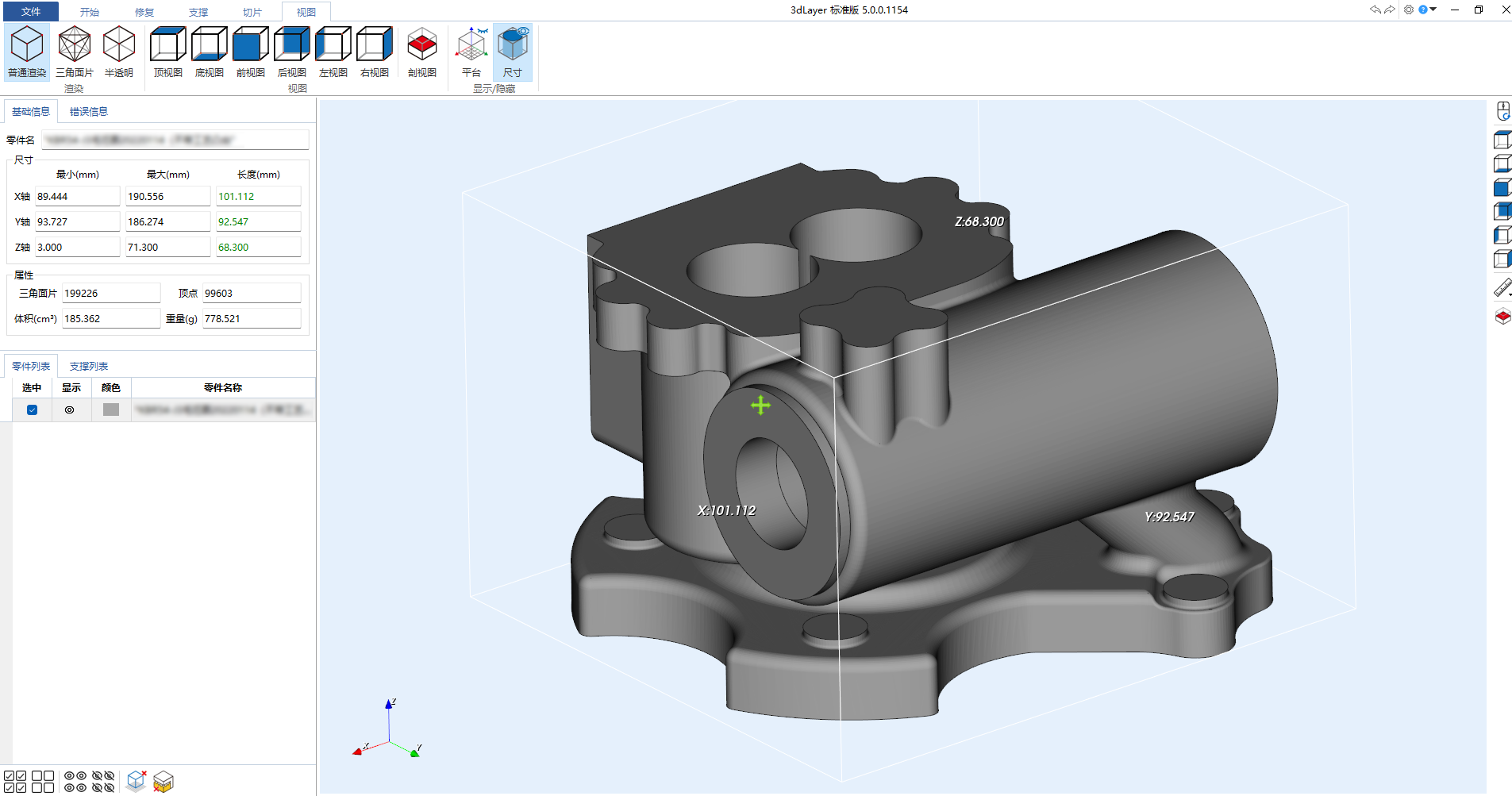1512x796 pixels.
Task: Enable 半透明 transparent rendering
Action: 119,52
